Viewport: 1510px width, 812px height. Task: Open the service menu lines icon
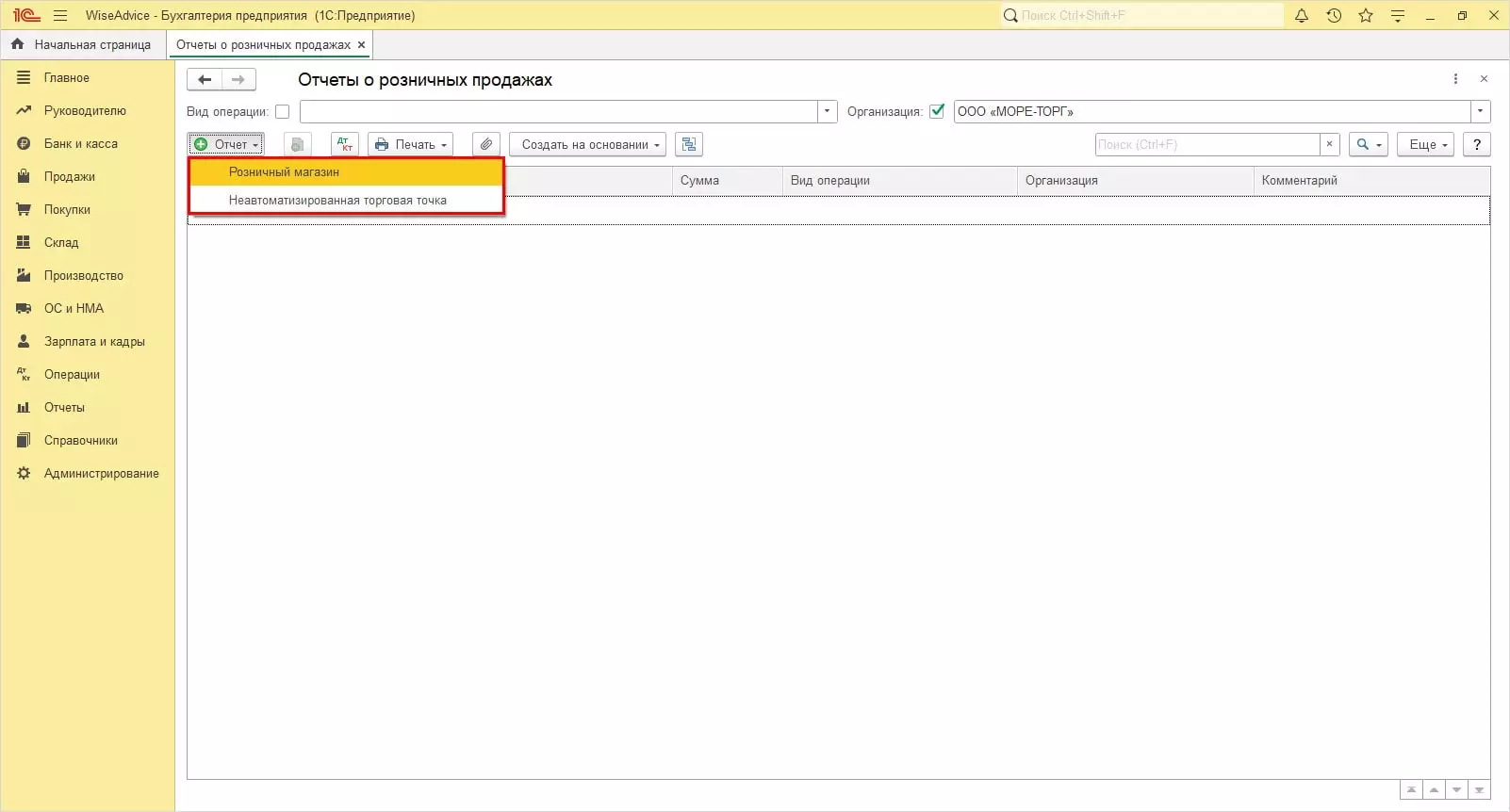pyautogui.click(x=1398, y=15)
